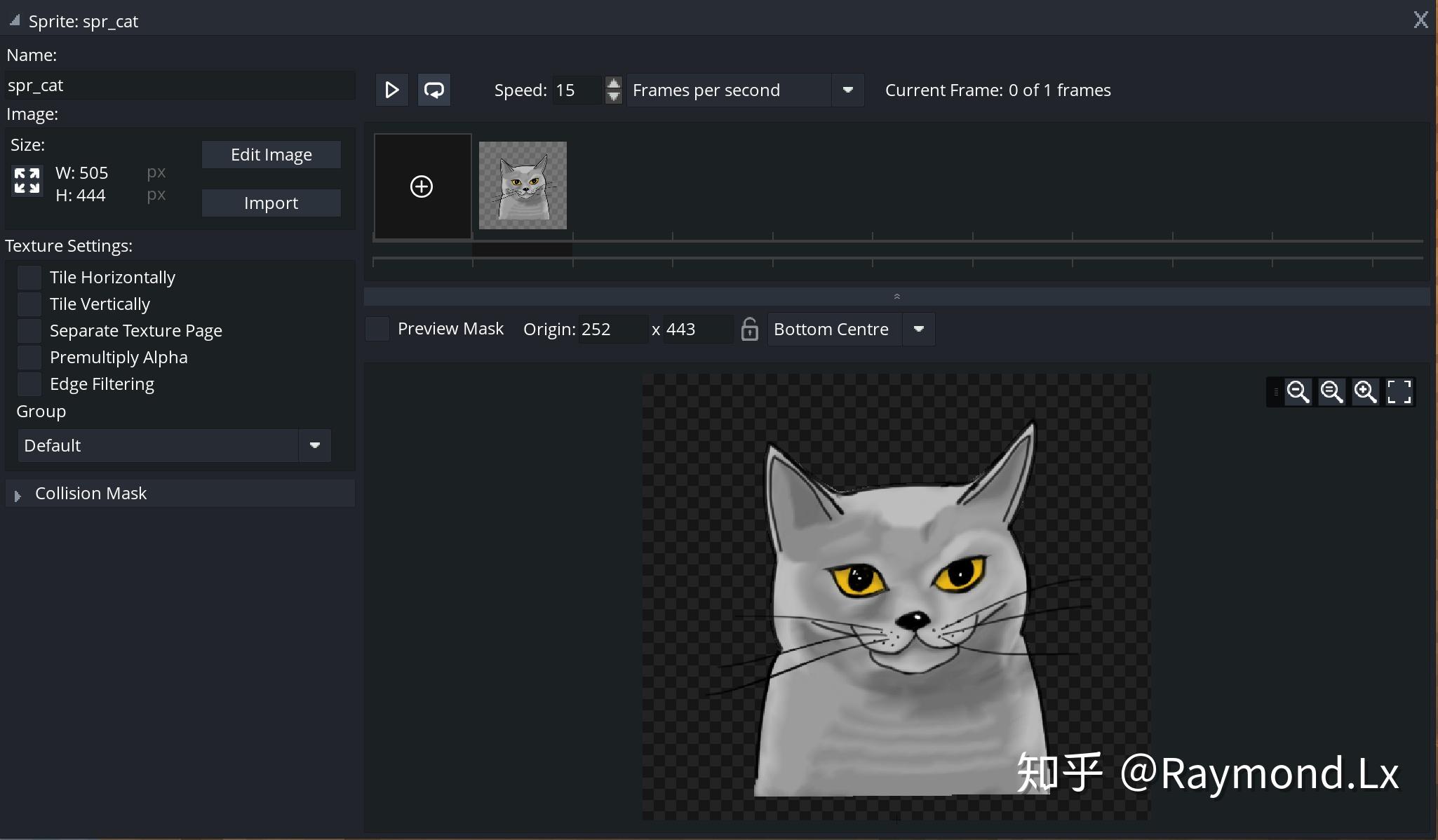Image resolution: width=1438 pixels, height=840 pixels.
Task: Import a new sprite image
Action: (x=271, y=203)
